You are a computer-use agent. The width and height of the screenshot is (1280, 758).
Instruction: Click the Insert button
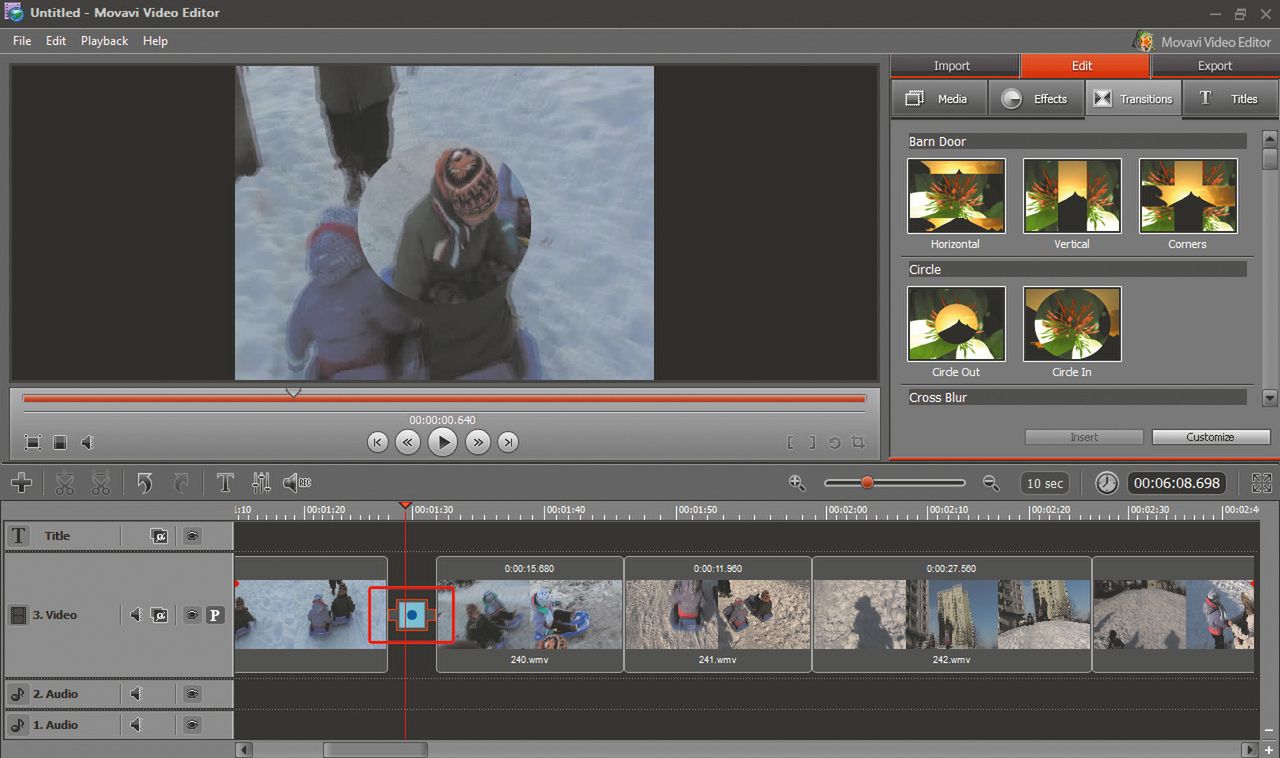pyautogui.click(x=1084, y=437)
